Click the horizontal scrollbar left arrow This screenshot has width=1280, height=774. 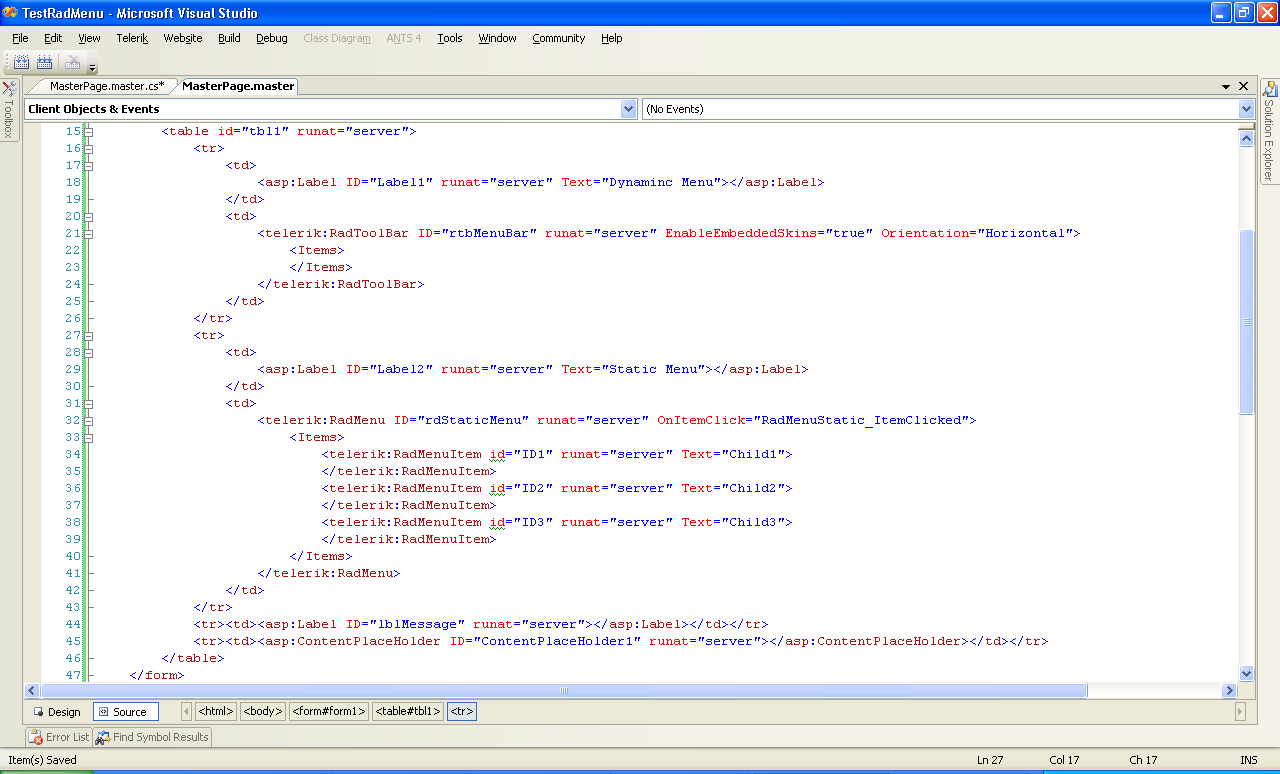point(32,691)
